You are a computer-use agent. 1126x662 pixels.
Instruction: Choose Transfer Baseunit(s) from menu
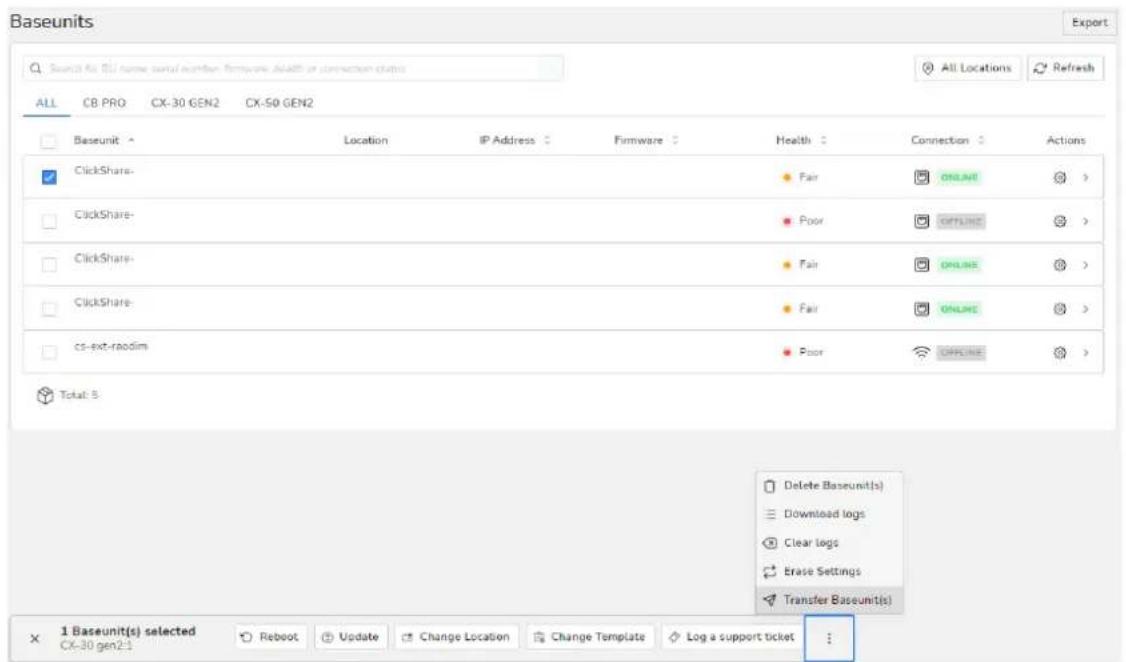[829, 600]
